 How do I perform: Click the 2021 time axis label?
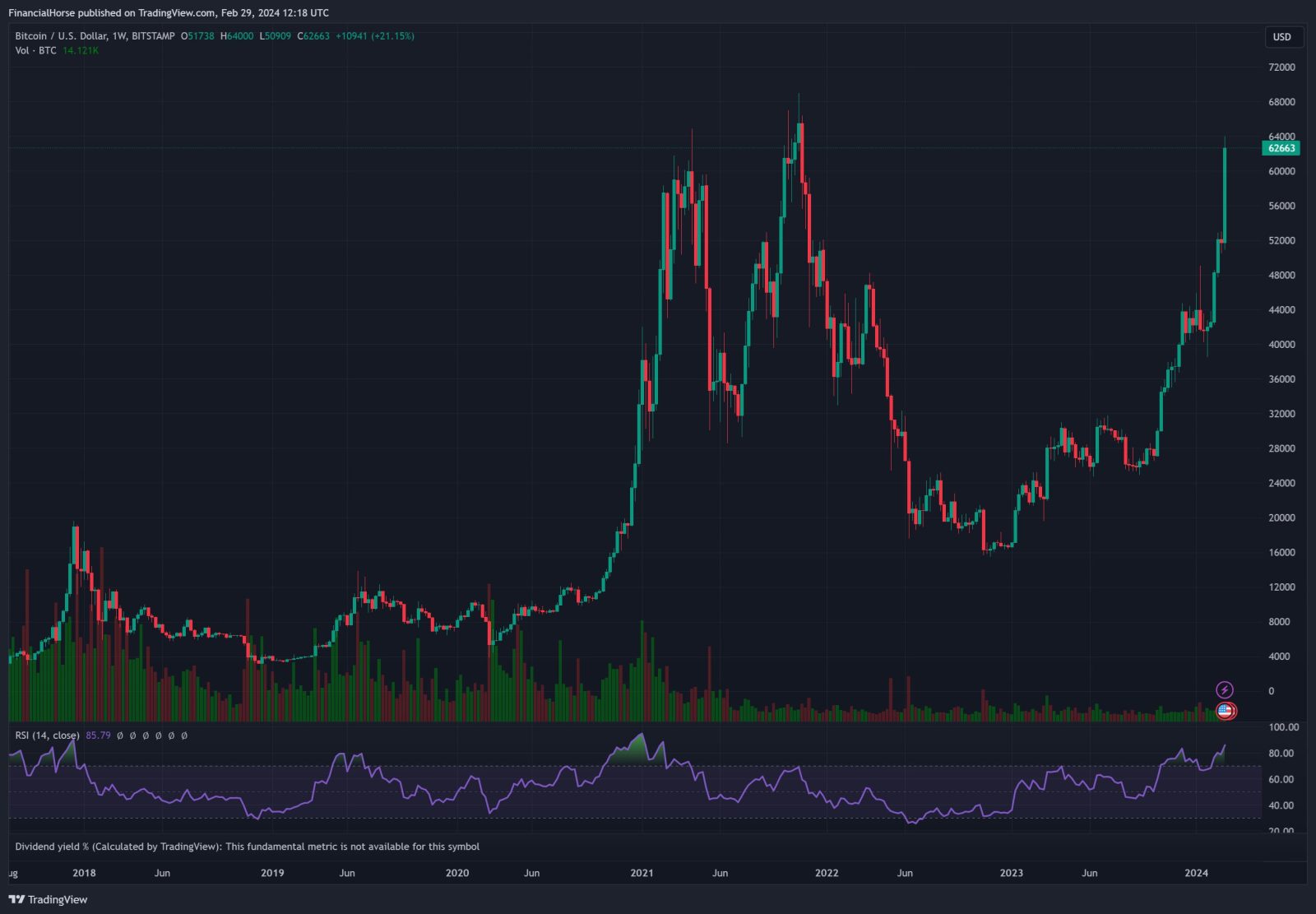(642, 873)
